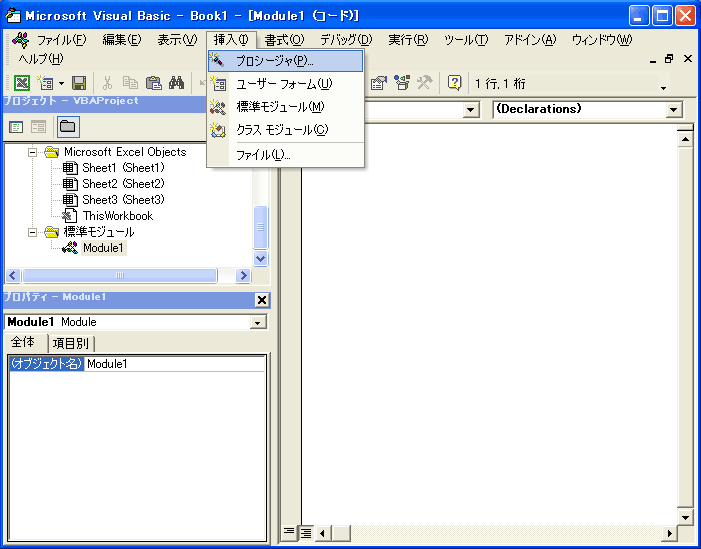Open Find with the binoculars icon
Viewport: 701px width, 549px height.
coord(177,83)
